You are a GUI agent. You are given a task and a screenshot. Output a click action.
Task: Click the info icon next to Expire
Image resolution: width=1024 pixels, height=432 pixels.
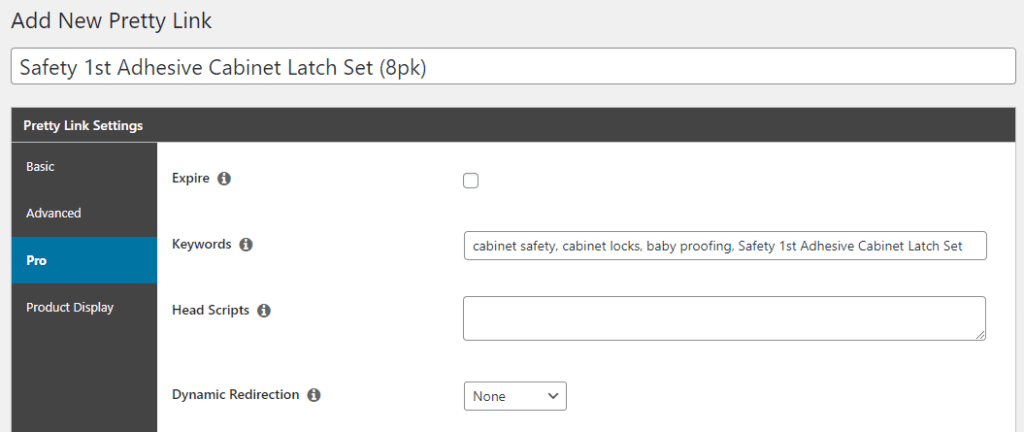[x=224, y=179]
